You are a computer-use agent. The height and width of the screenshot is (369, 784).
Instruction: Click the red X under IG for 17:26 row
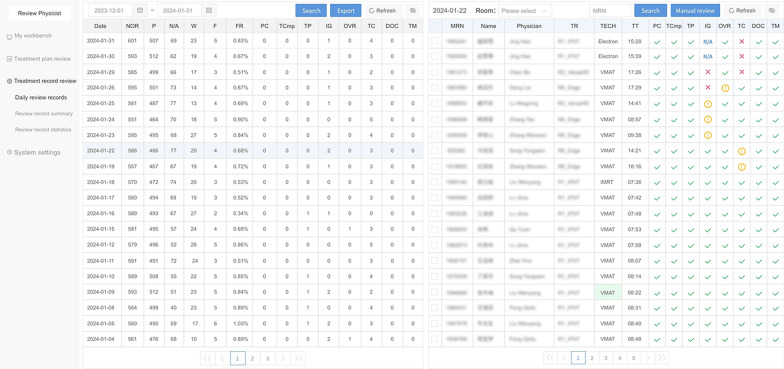(x=708, y=72)
